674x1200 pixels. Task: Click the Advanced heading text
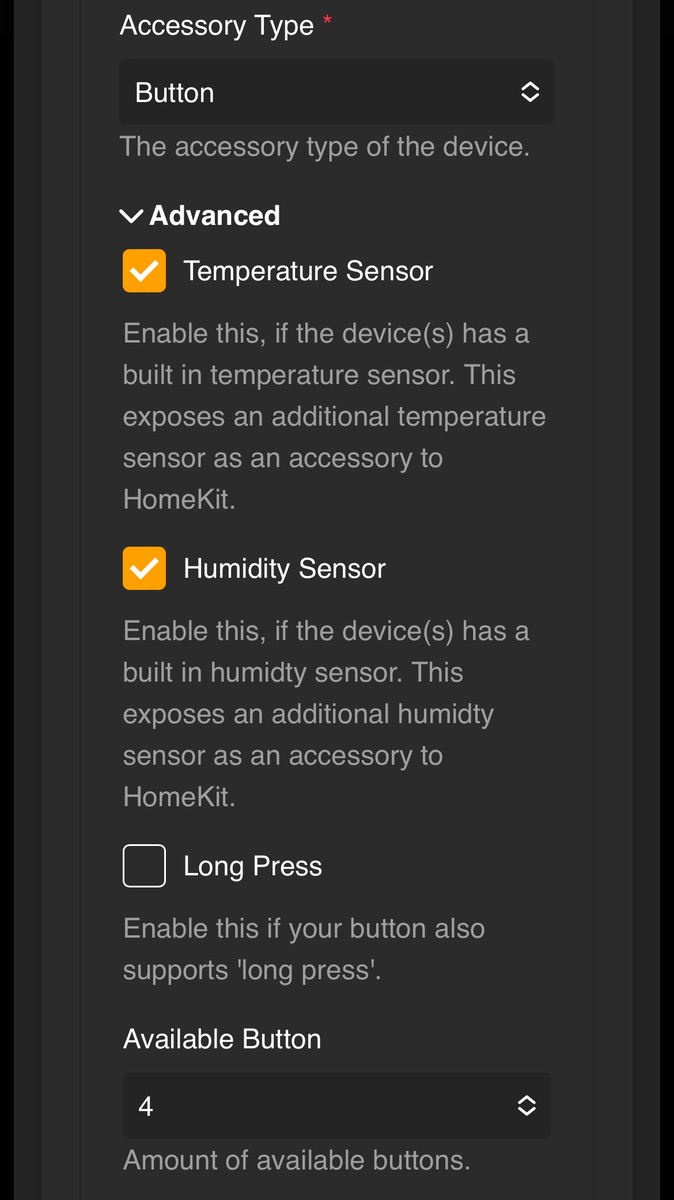point(214,216)
